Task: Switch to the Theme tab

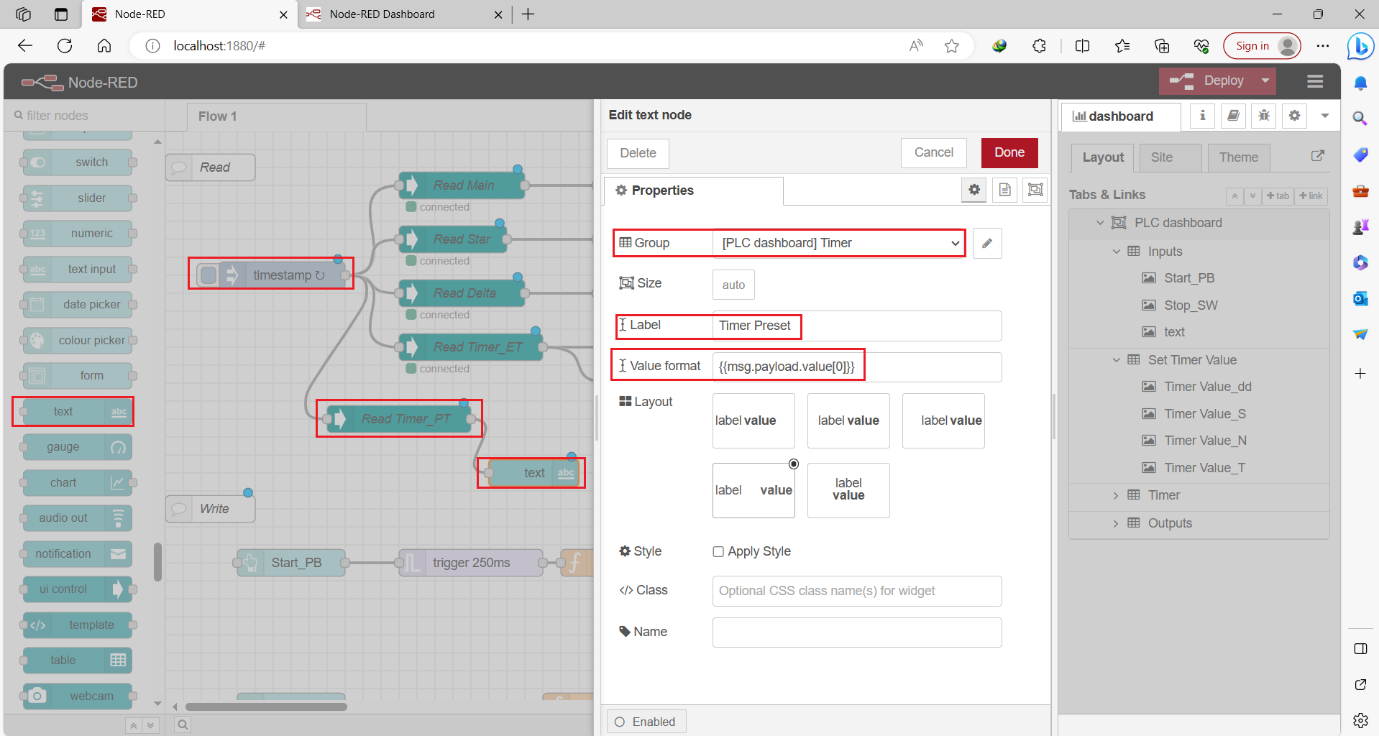Action: click(x=1239, y=157)
